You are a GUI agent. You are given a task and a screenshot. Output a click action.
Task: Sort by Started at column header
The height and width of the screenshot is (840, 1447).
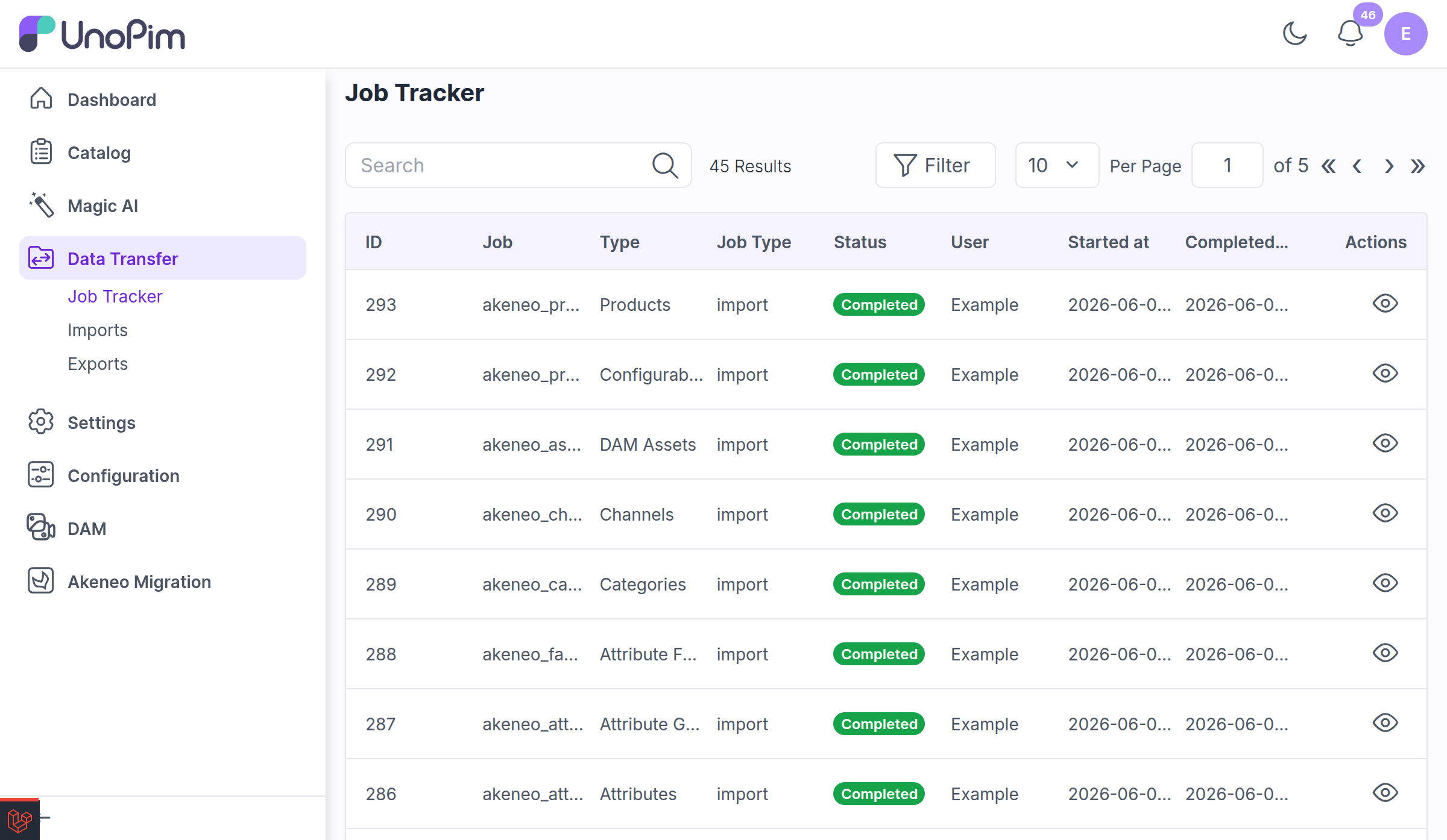pos(1108,242)
